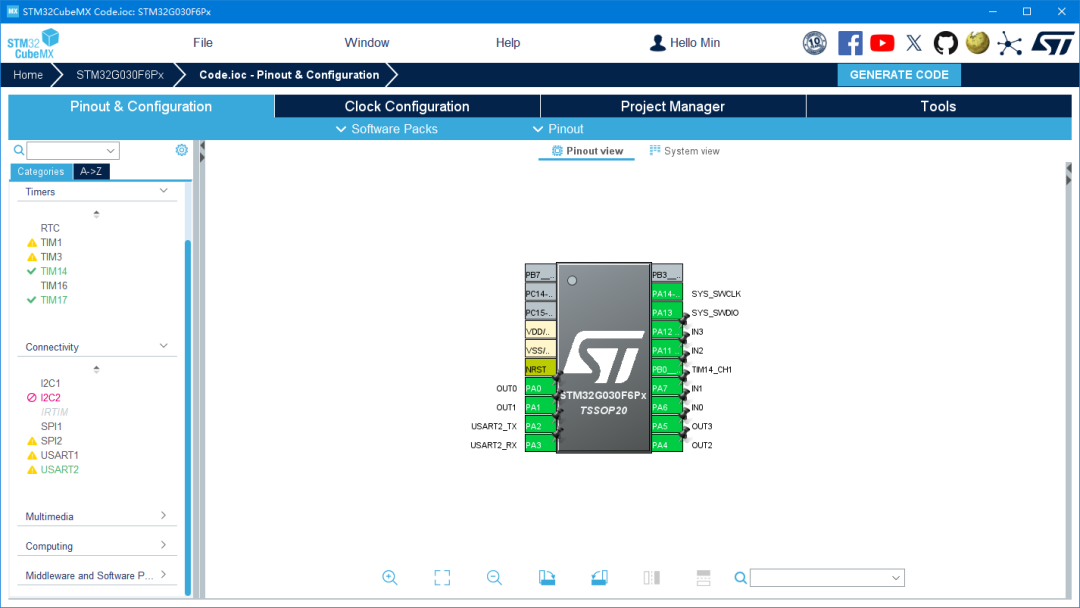
Task: Open the Software Packs dropdown
Action: click(386, 129)
